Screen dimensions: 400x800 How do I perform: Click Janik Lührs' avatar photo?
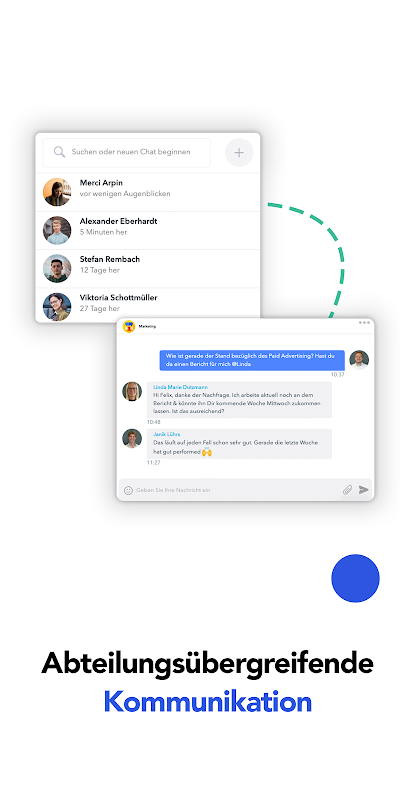(x=132, y=438)
